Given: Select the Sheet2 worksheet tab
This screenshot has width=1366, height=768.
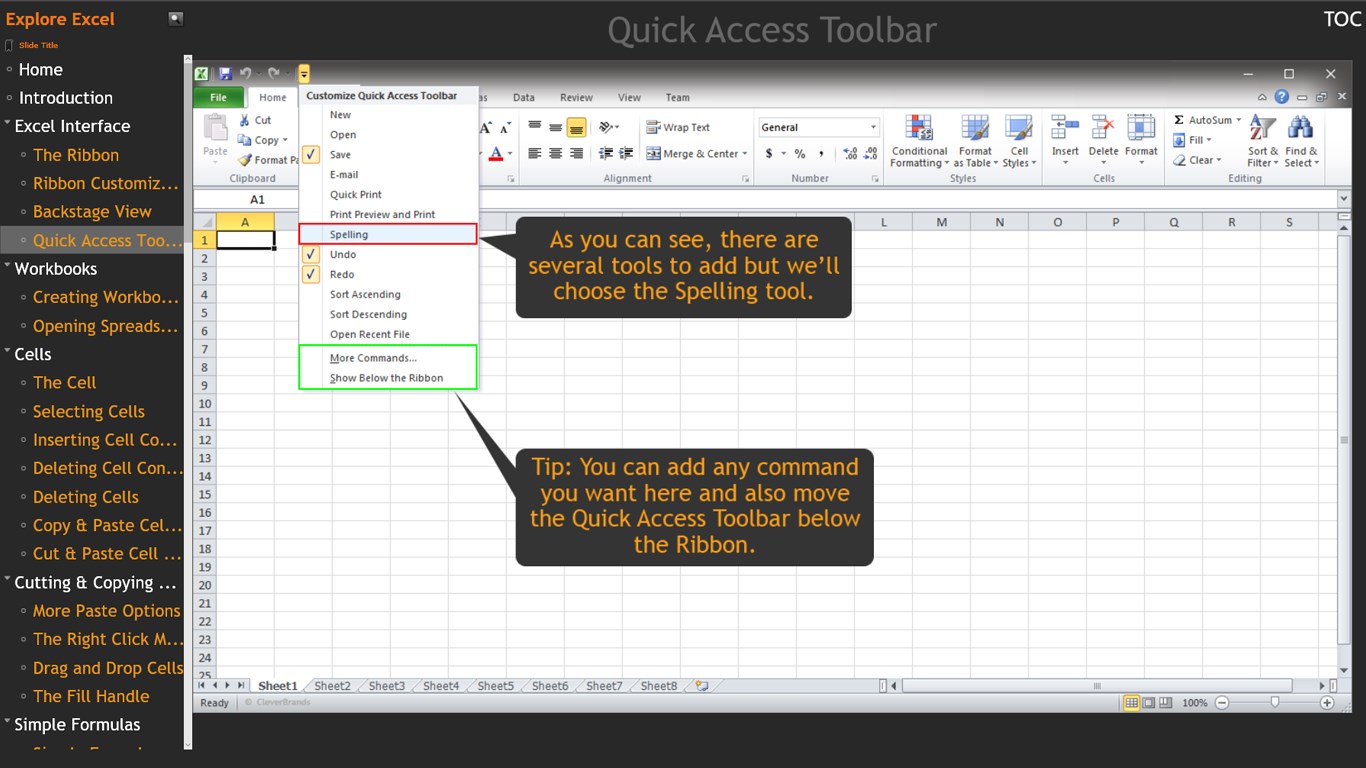Looking at the screenshot, I should (332, 686).
